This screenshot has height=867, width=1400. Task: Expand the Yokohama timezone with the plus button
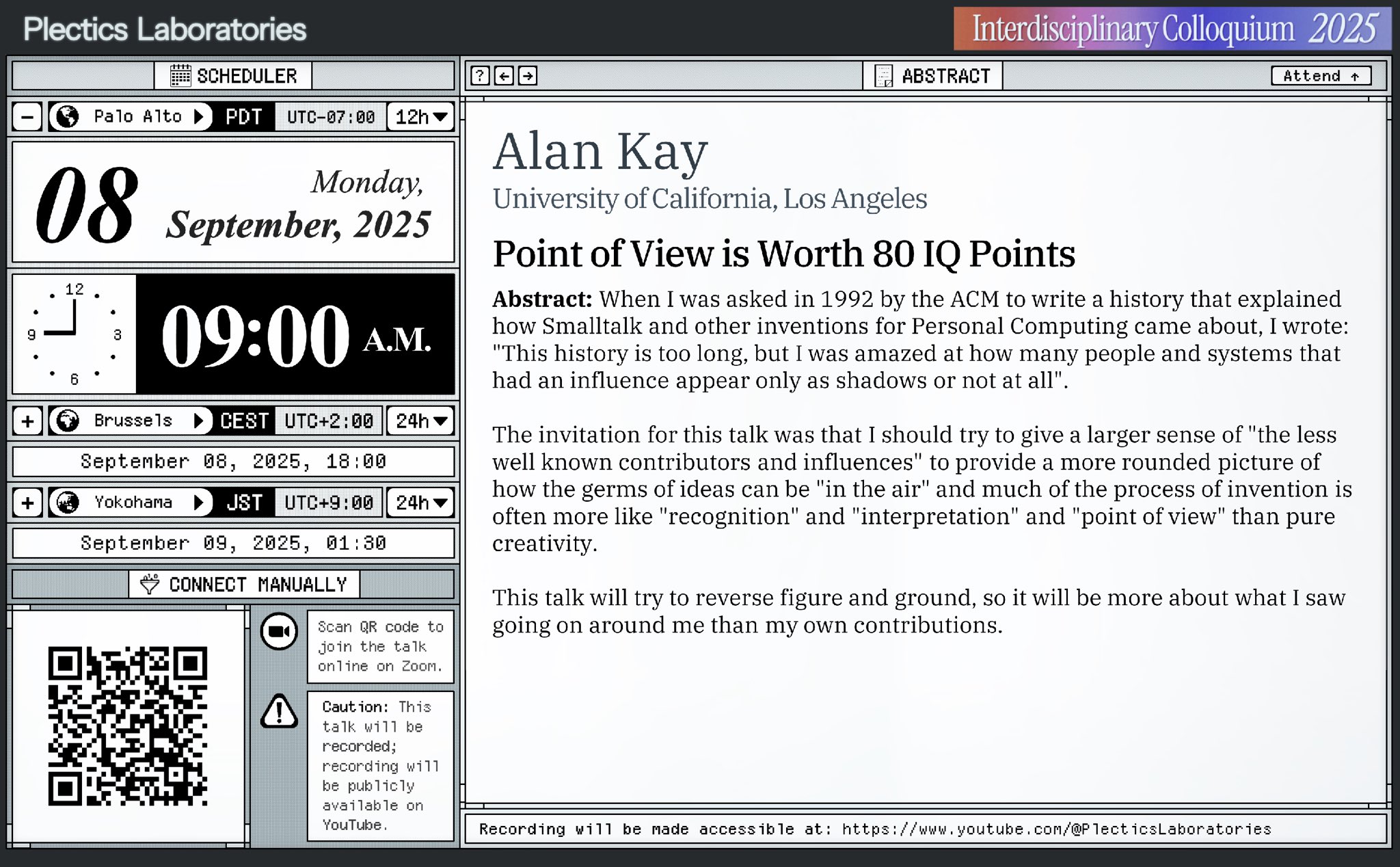coord(27,503)
